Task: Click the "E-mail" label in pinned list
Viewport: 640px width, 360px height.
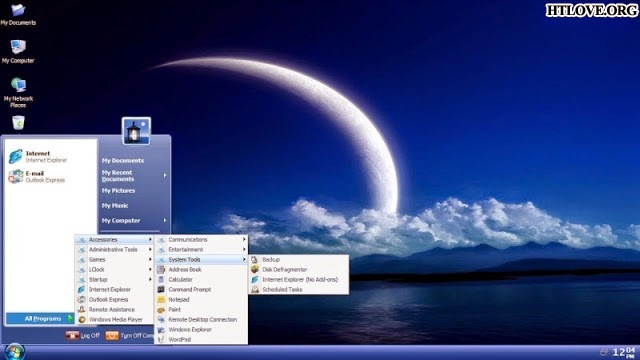Action: [x=35, y=173]
